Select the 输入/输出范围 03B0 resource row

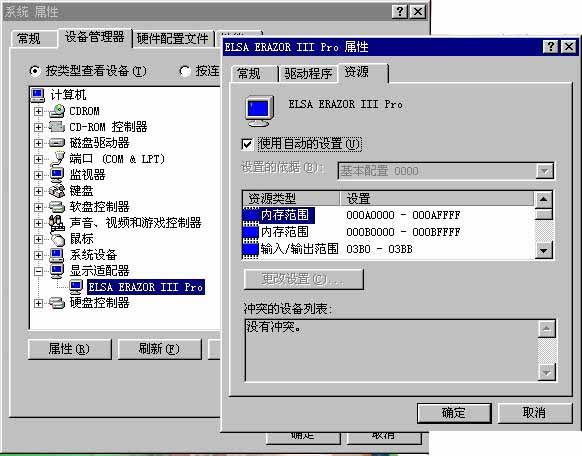point(388,249)
